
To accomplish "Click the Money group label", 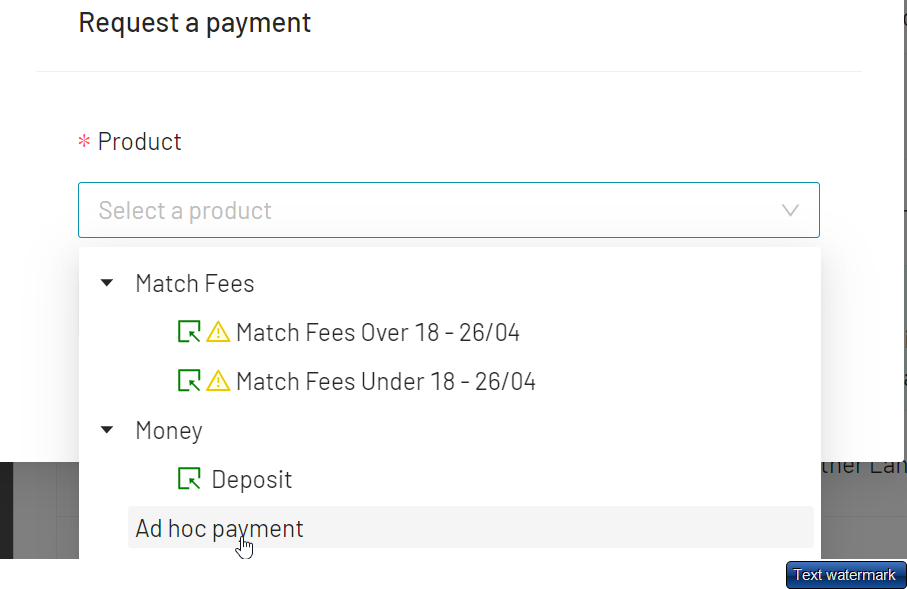I will 168,430.
